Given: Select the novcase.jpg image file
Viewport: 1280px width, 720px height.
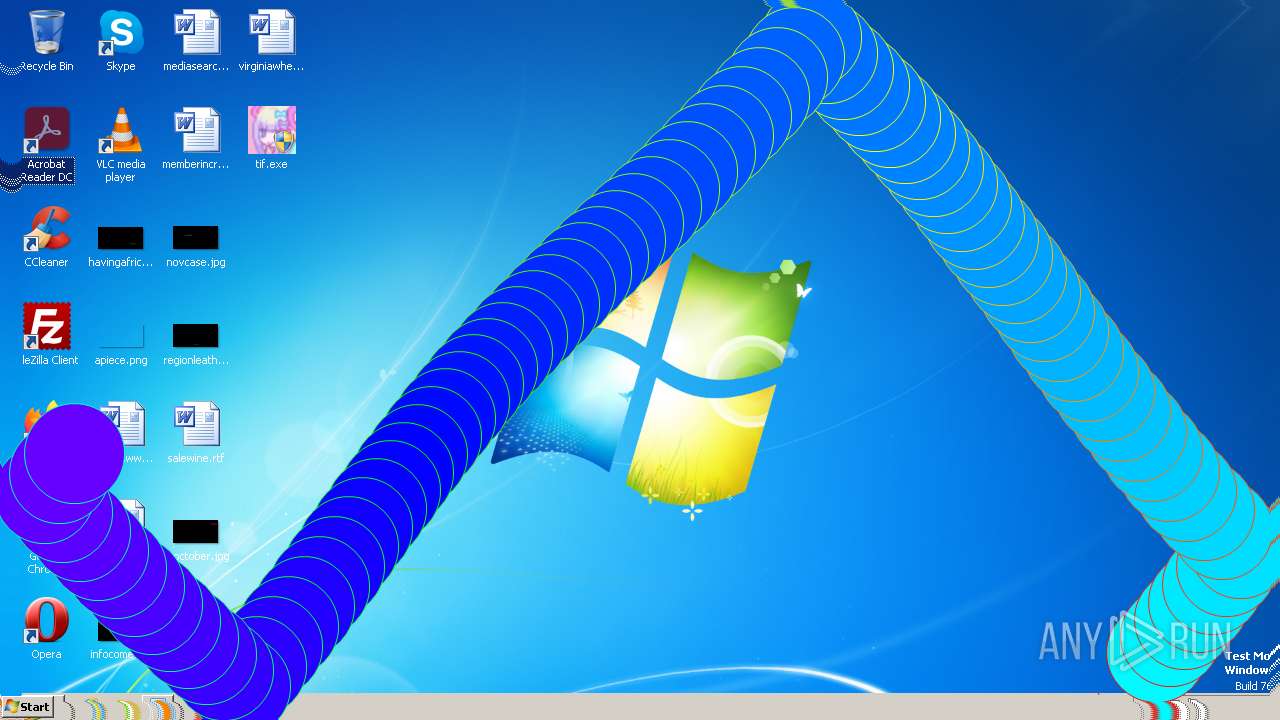Looking at the screenshot, I should (x=196, y=247).
